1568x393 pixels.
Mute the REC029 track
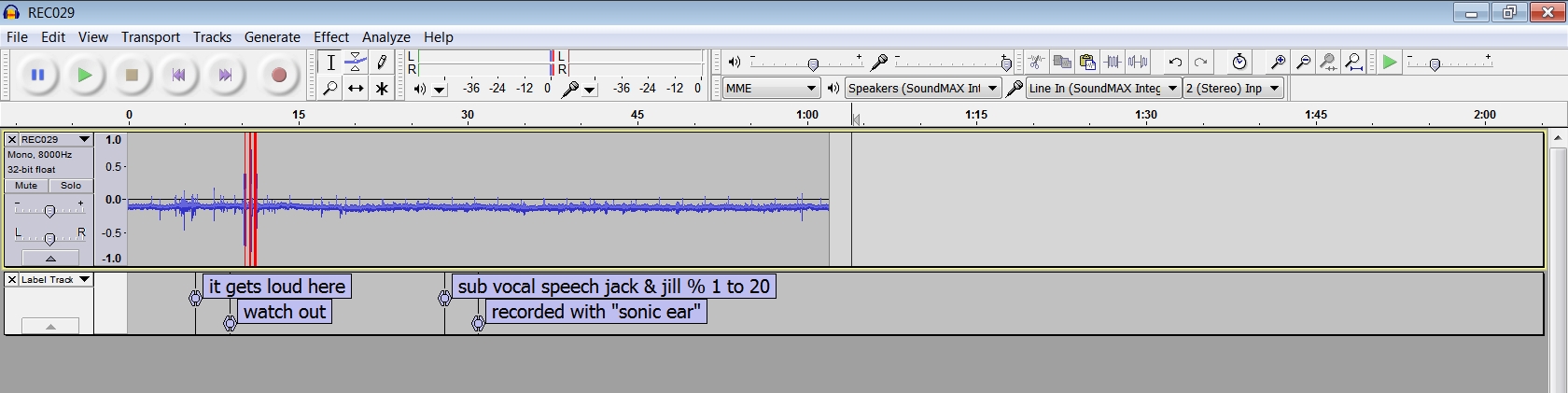click(x=26, y=186)
